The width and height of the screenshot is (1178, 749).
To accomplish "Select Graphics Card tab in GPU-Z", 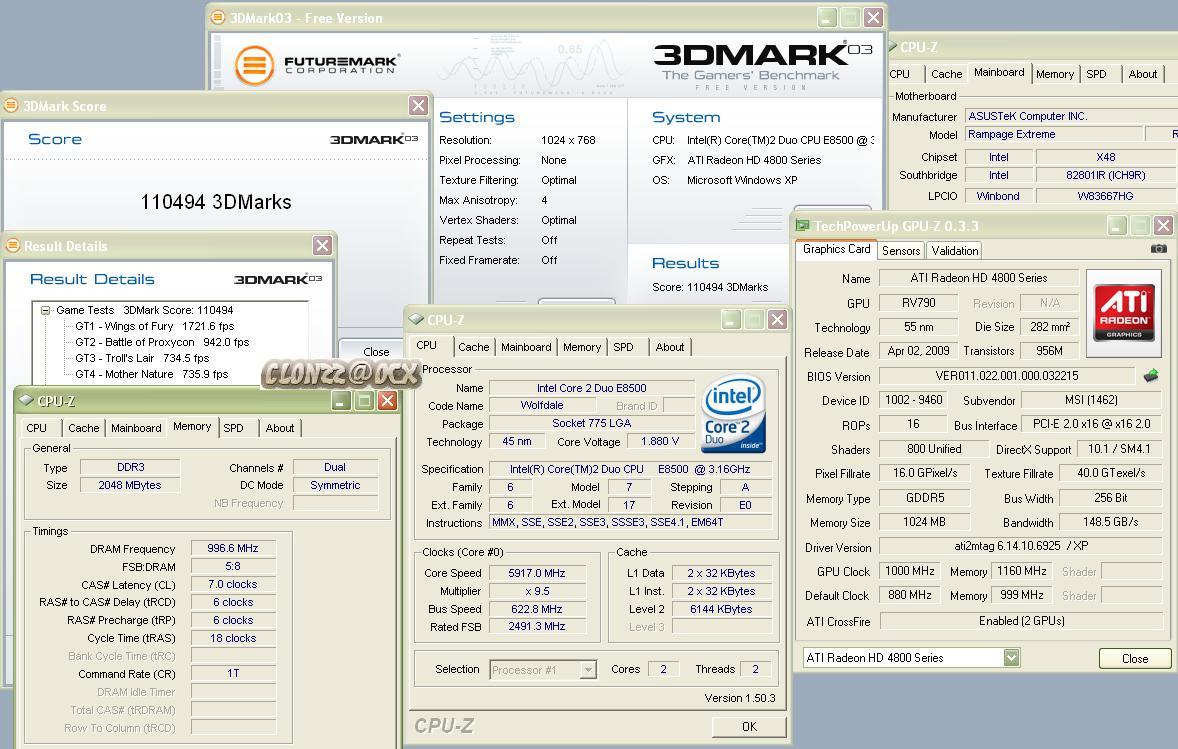I will click(836, 249).
